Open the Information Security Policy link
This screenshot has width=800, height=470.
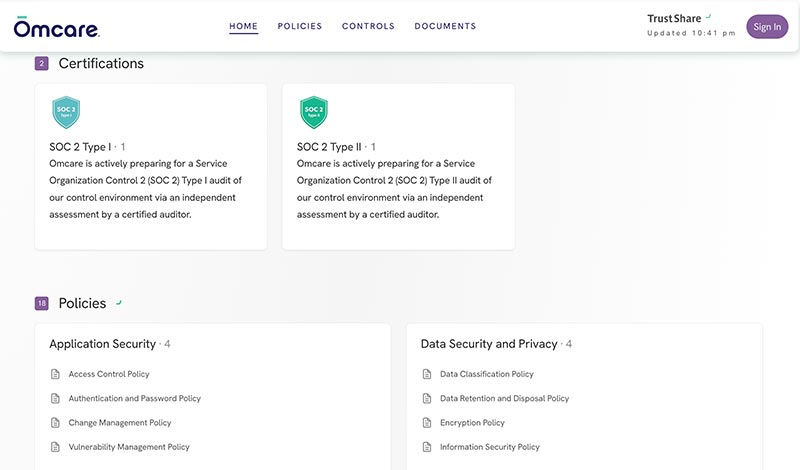tap(490, 447)
